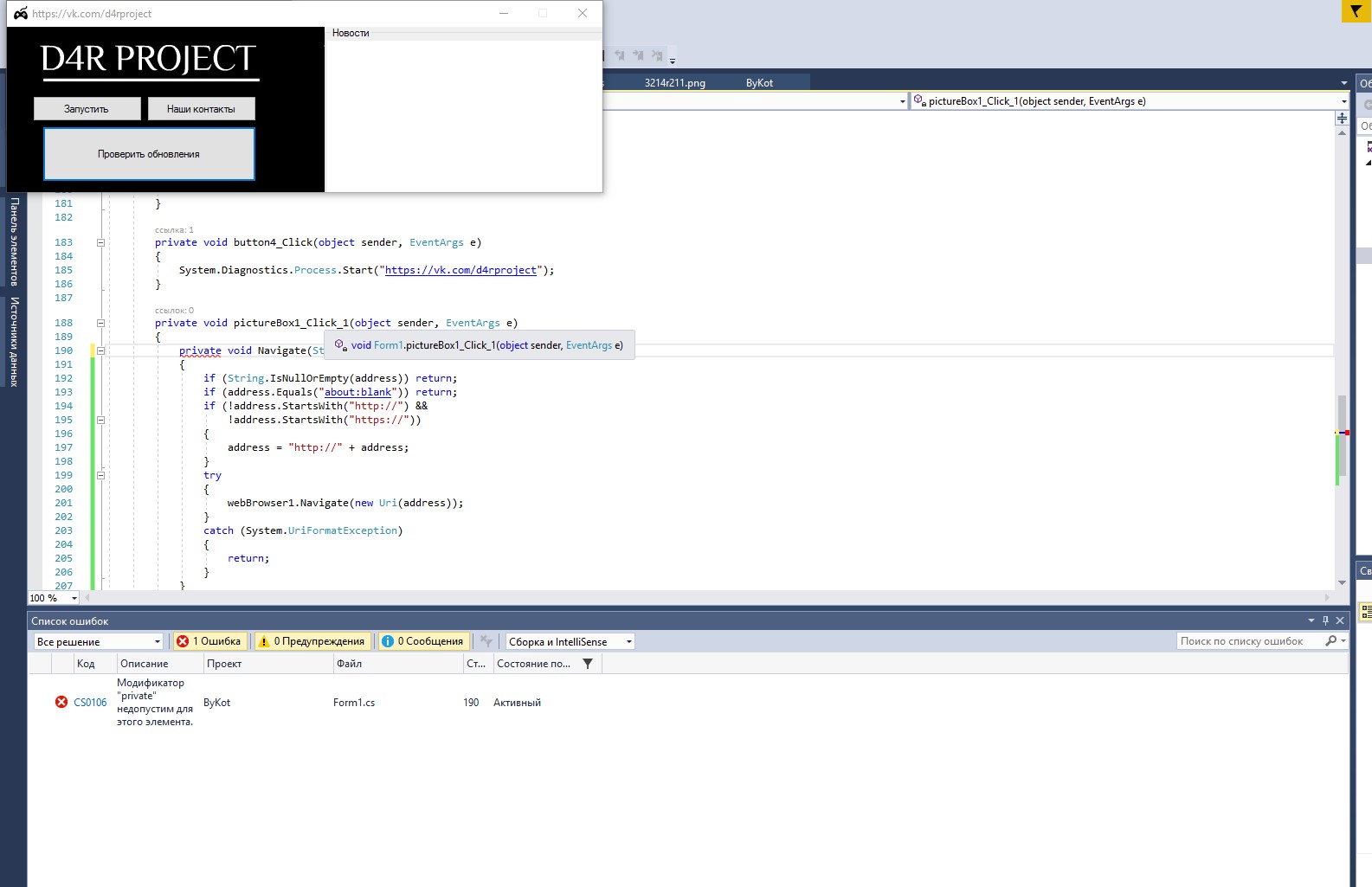
Task: Open the https://vk.com/d4rproject link in code
Action: click(x=461, y=270)
